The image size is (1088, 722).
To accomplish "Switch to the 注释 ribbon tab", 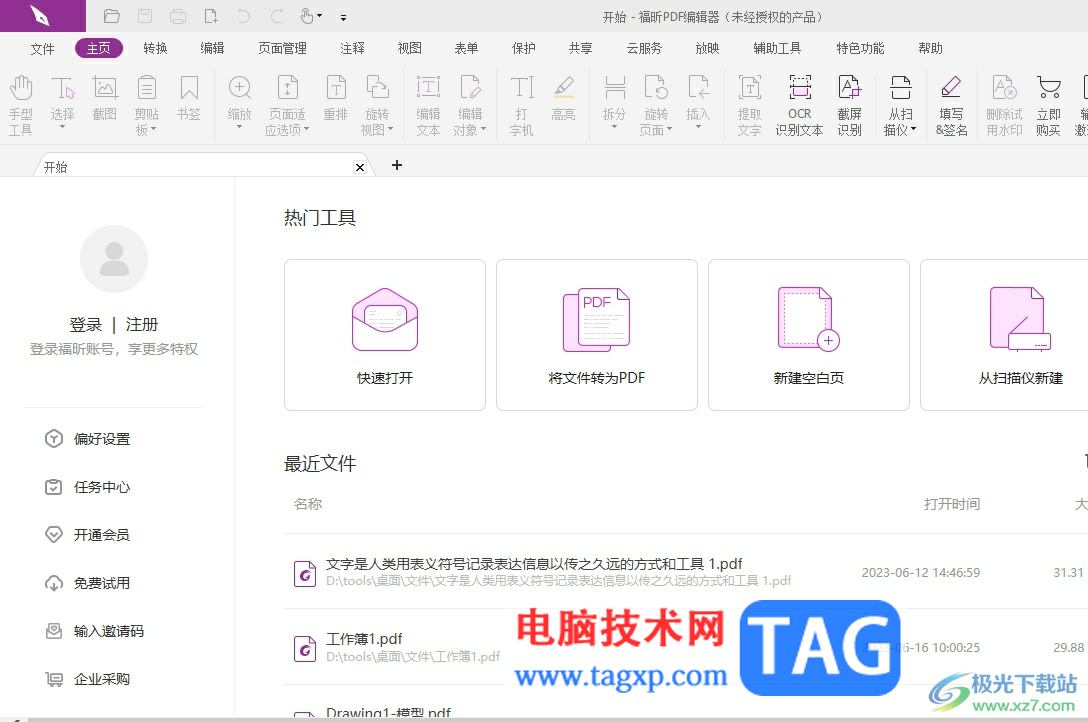I will point(352,48).
